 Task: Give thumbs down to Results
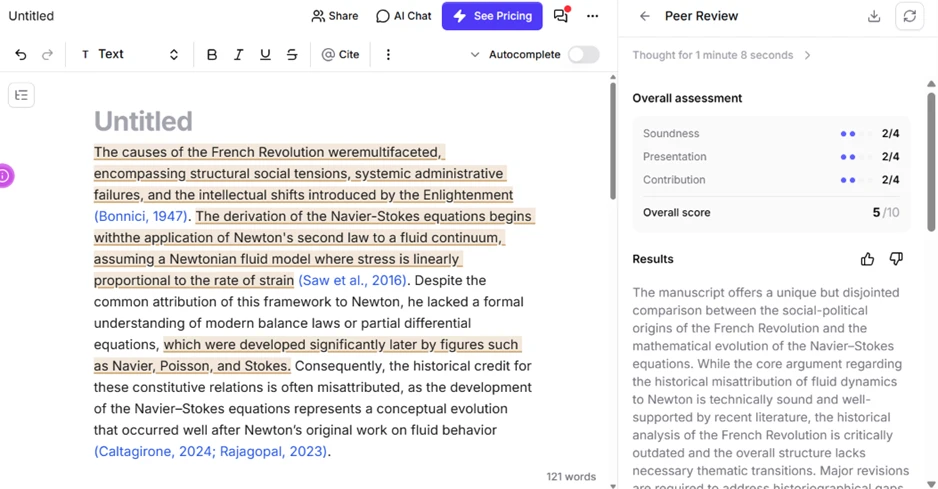pos(896,259)
